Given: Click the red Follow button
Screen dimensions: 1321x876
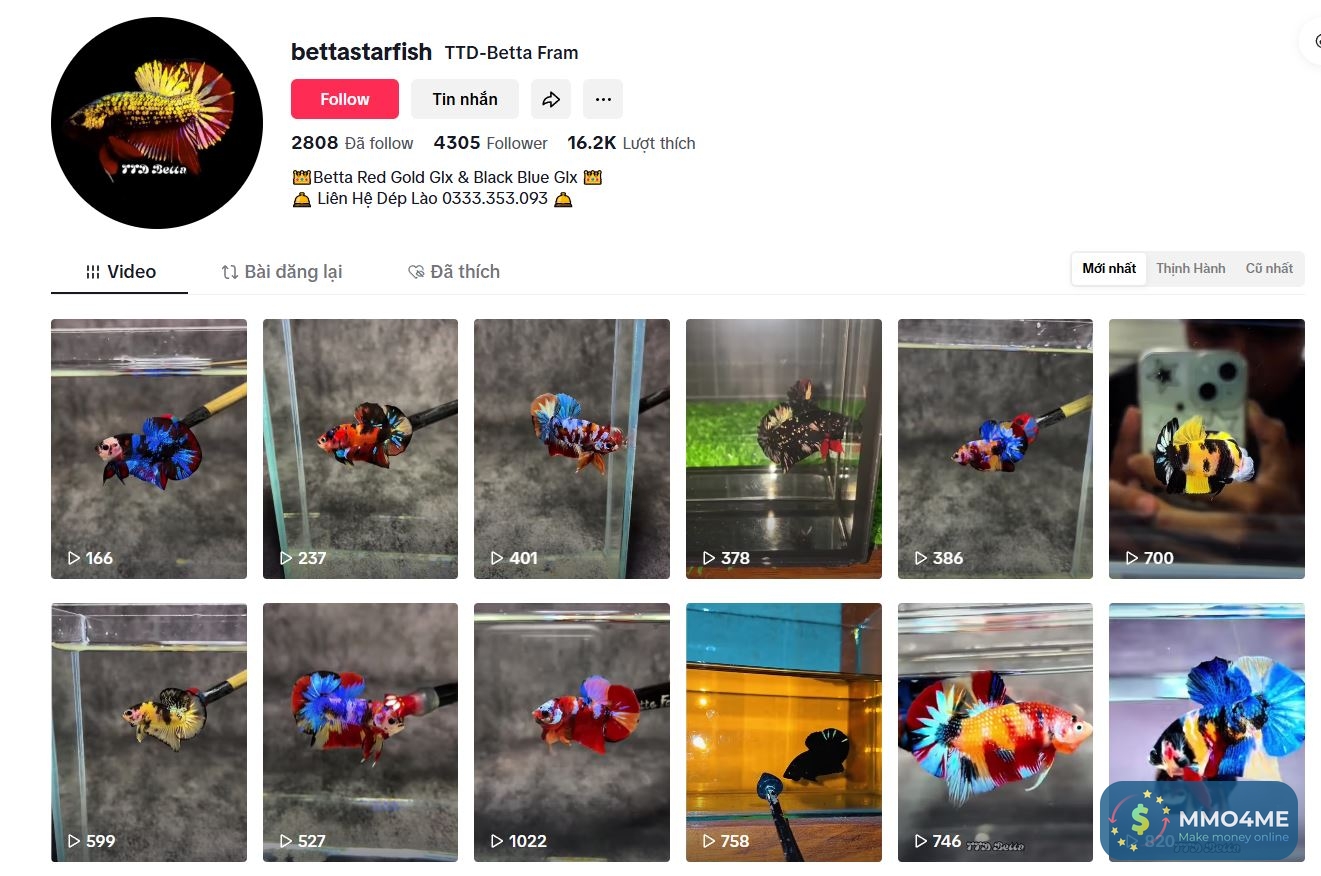Looking at the screenshot, I should pos(345,99).
